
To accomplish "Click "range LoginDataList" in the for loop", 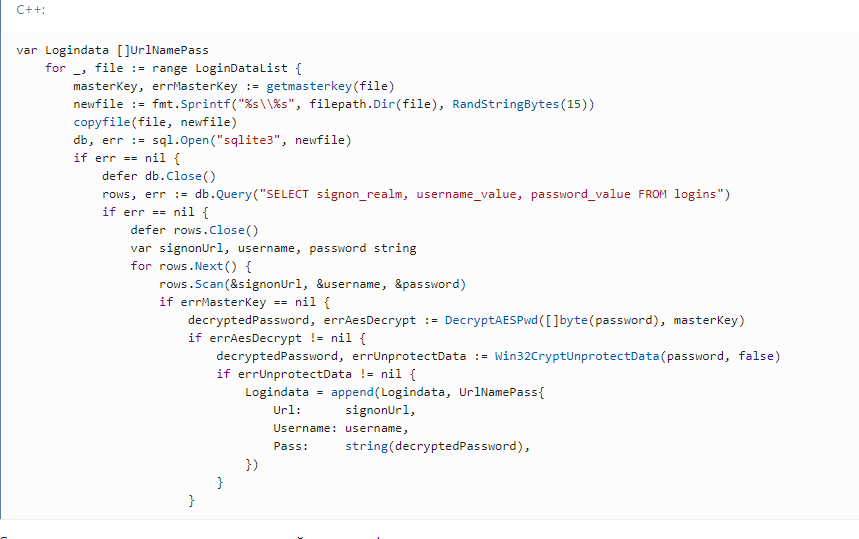I will [220, 68].
